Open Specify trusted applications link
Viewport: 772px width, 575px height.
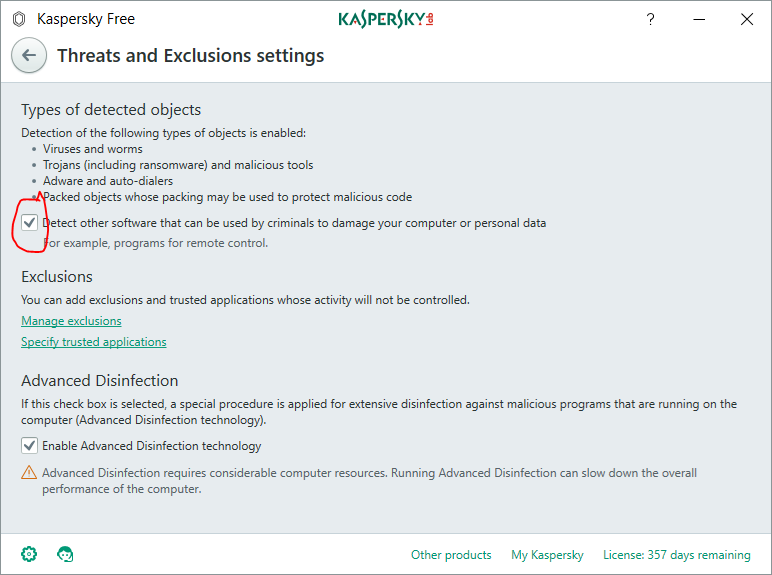coord(94,342)
